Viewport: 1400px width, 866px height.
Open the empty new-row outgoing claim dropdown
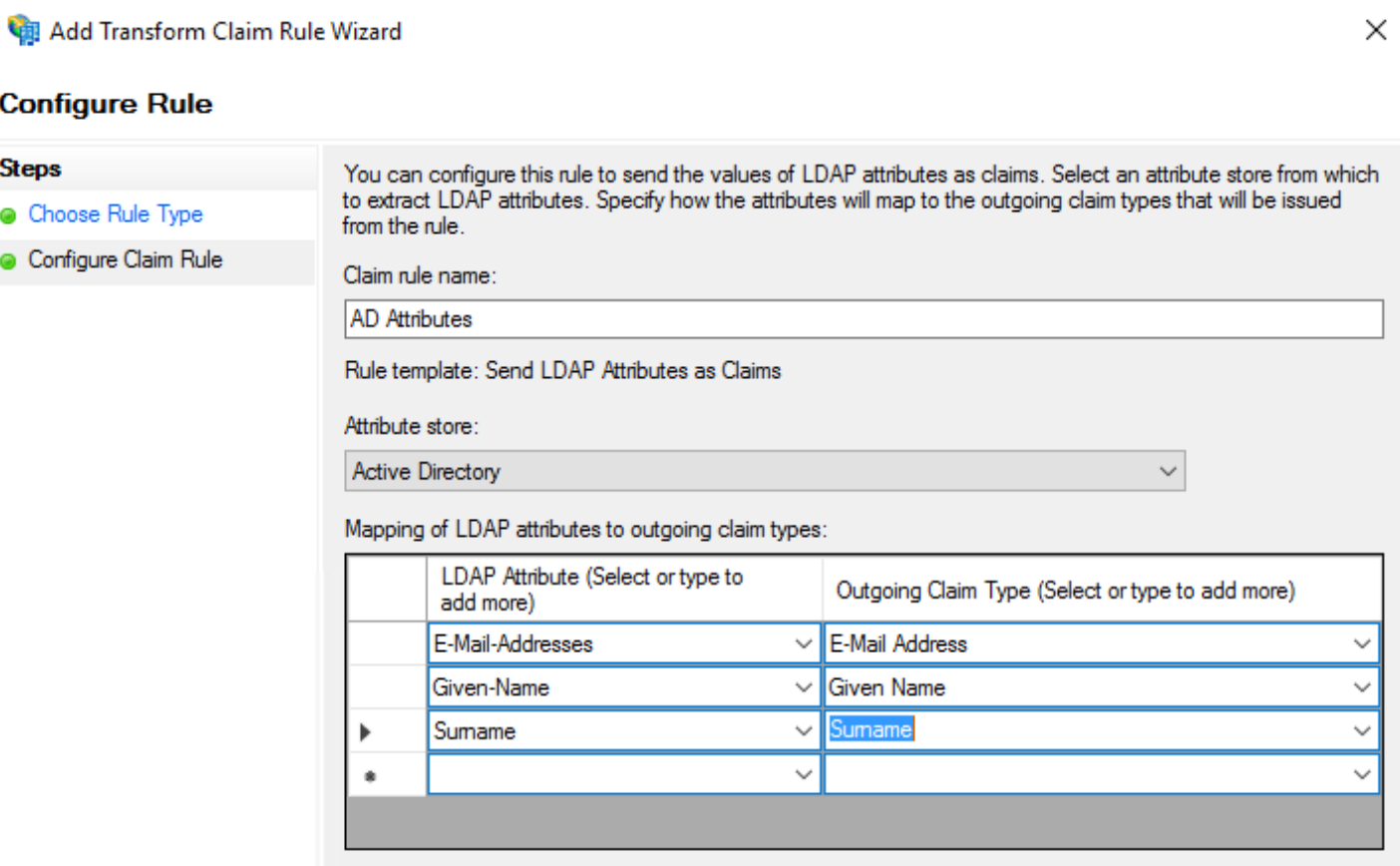click(1362, 774)
